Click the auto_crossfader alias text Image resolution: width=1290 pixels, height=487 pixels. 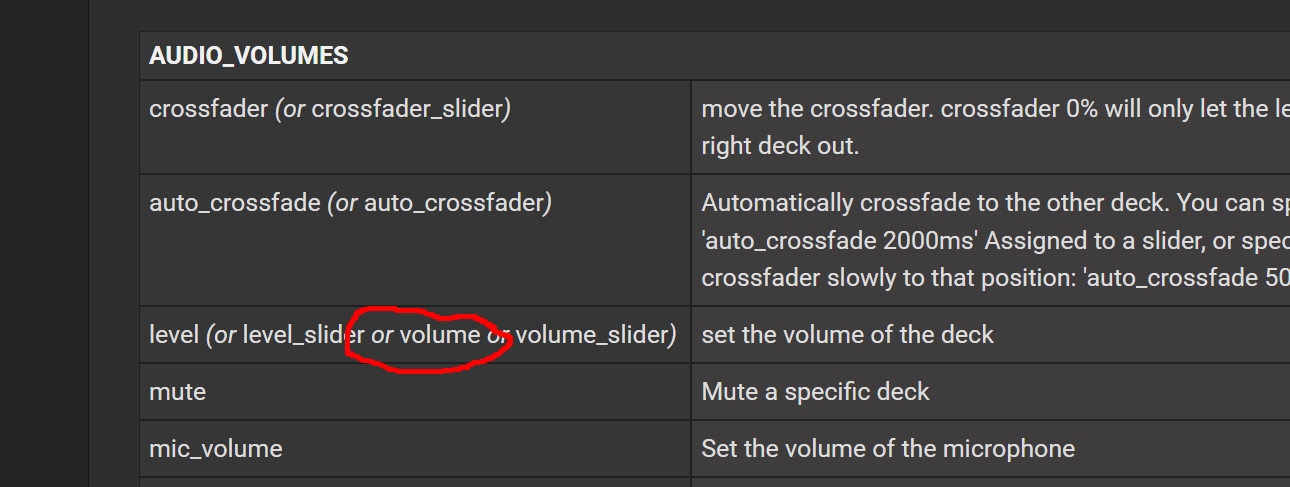(453, 203)
